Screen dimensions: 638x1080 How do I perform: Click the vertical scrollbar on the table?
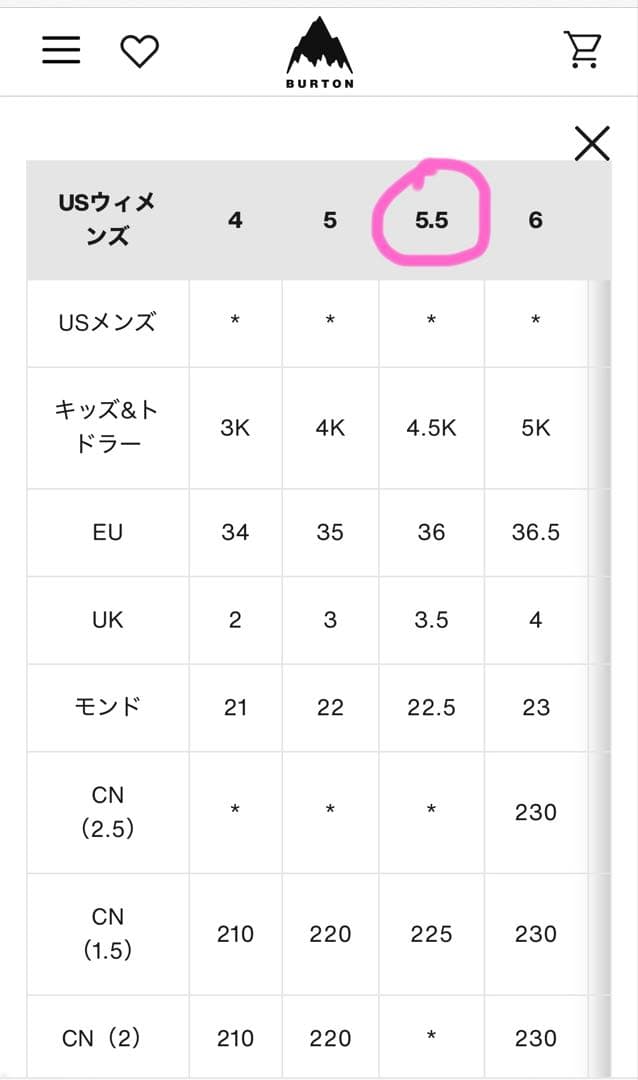point(600,600)
